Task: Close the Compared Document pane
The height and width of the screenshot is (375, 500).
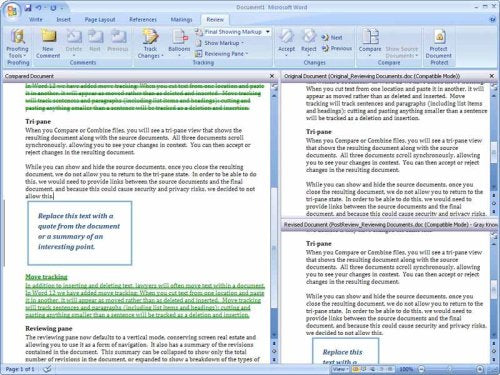Action: (x=272, y=76)
